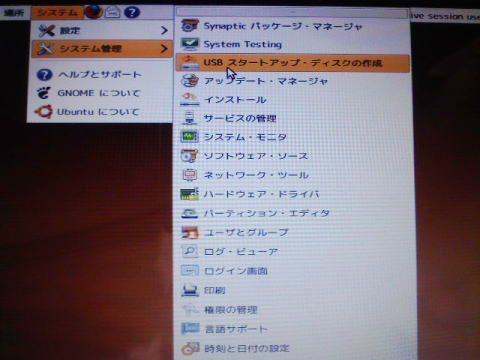Click the System Testing monitor icon
Image resolution: width=480 pixels, height=360 pixels.
(190, 44)
